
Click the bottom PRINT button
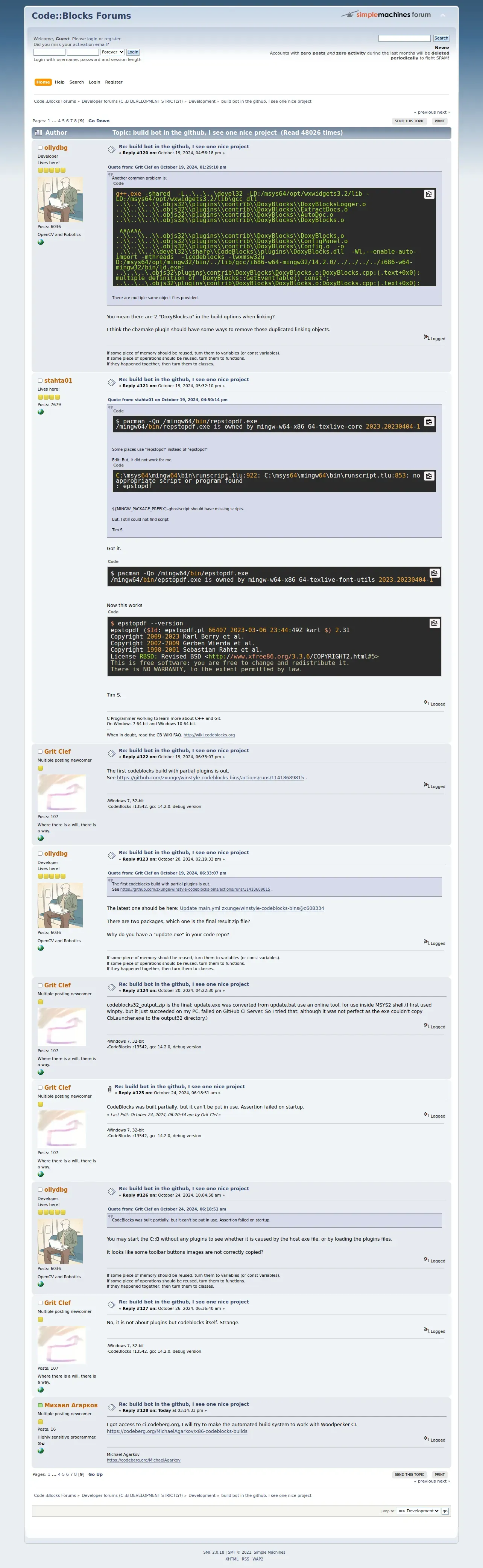point(440,1474)
